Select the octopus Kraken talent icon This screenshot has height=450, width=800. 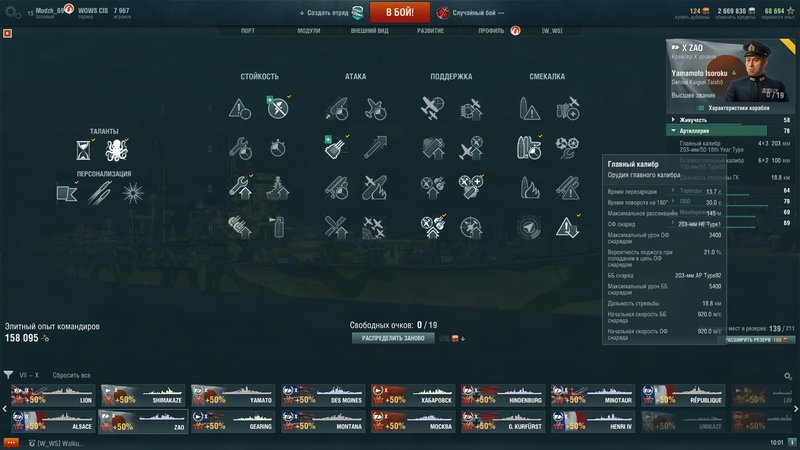(116, 150)
